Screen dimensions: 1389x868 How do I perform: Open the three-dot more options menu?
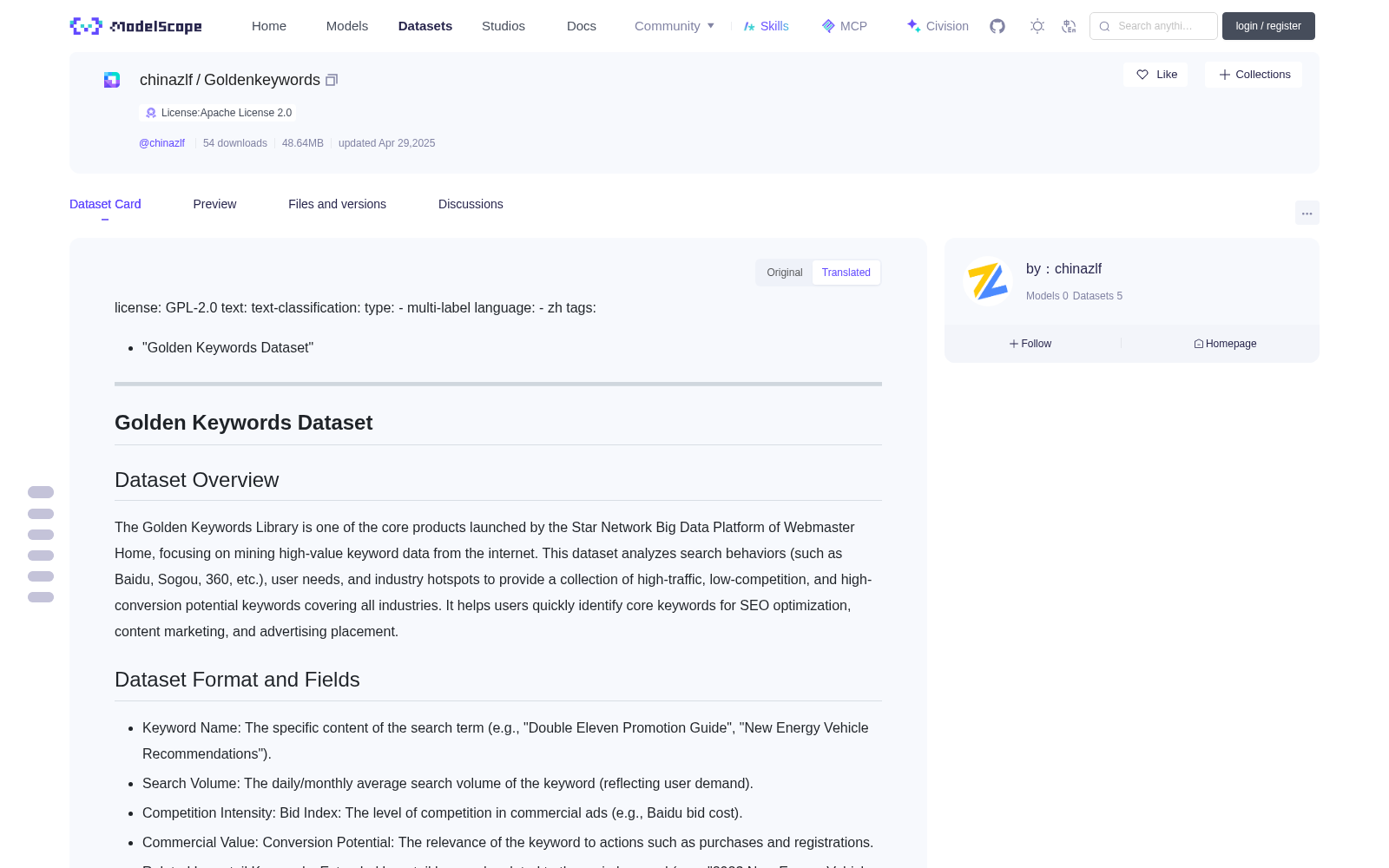tap(1307, 213)
